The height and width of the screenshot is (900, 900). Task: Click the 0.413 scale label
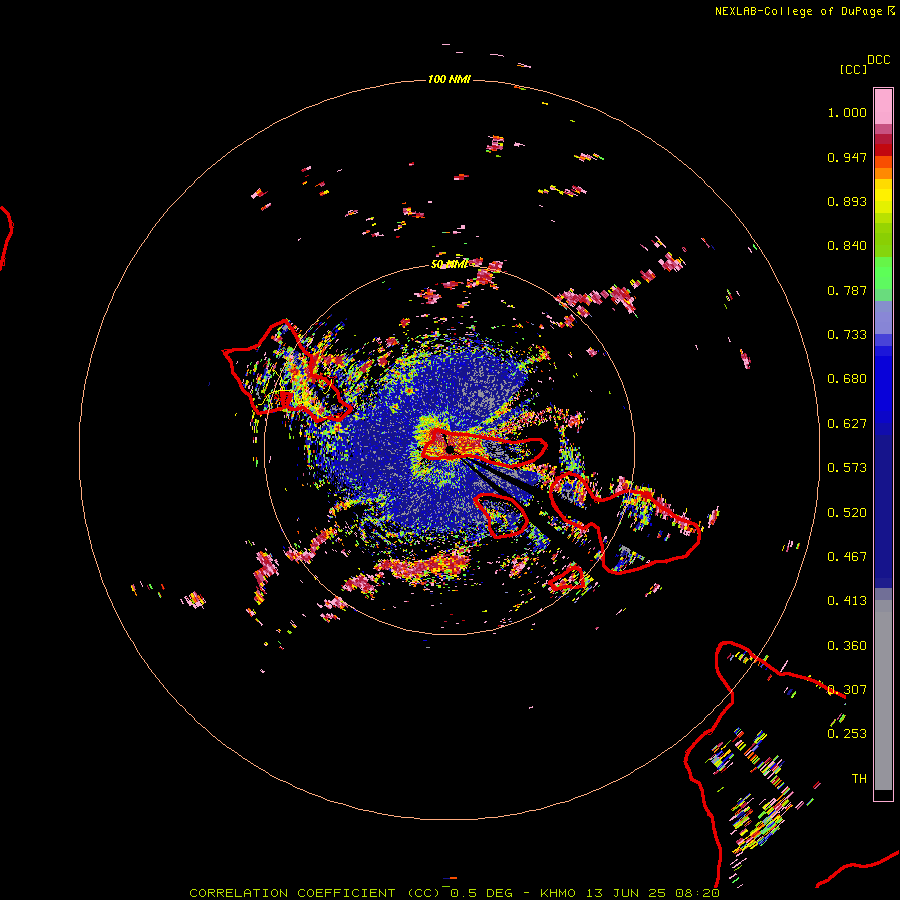[847, 601]
